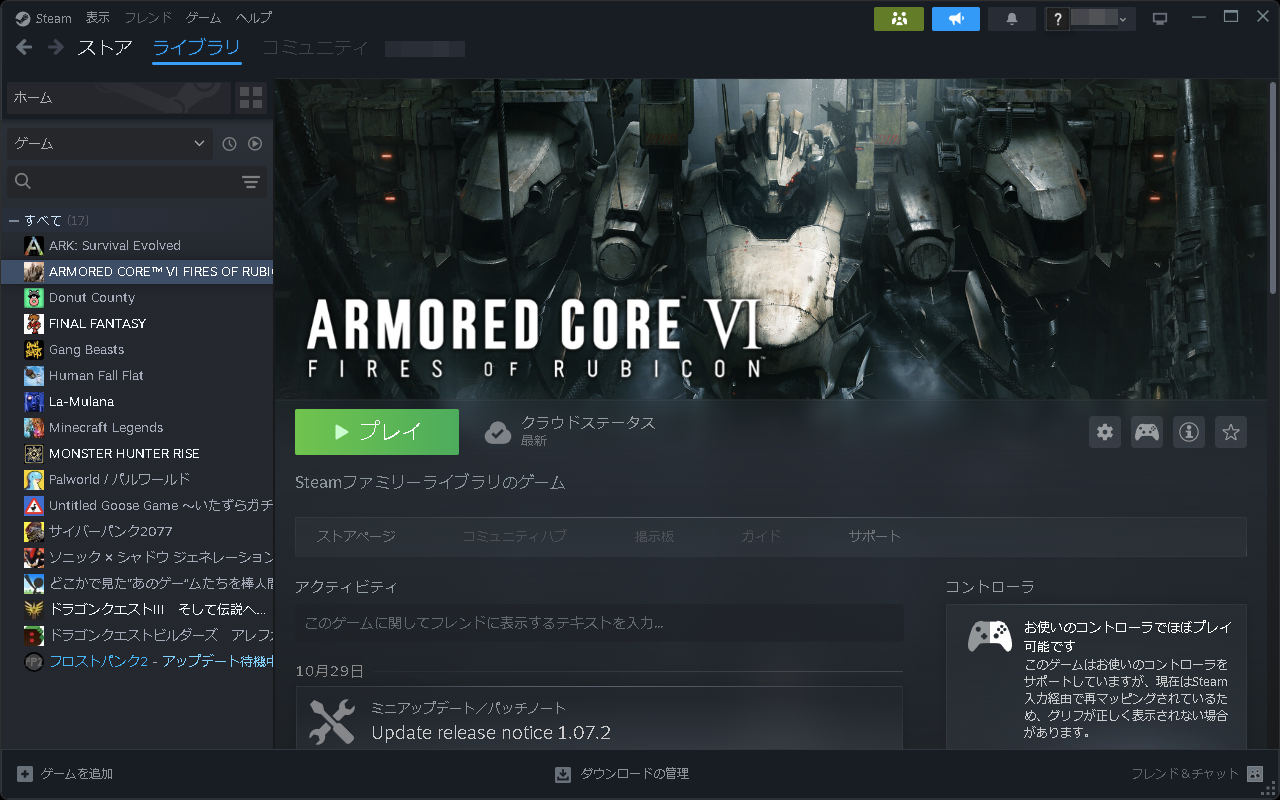Click the クラウドステータス label
Screen dimensions: 1280x800
coord(588,423)
